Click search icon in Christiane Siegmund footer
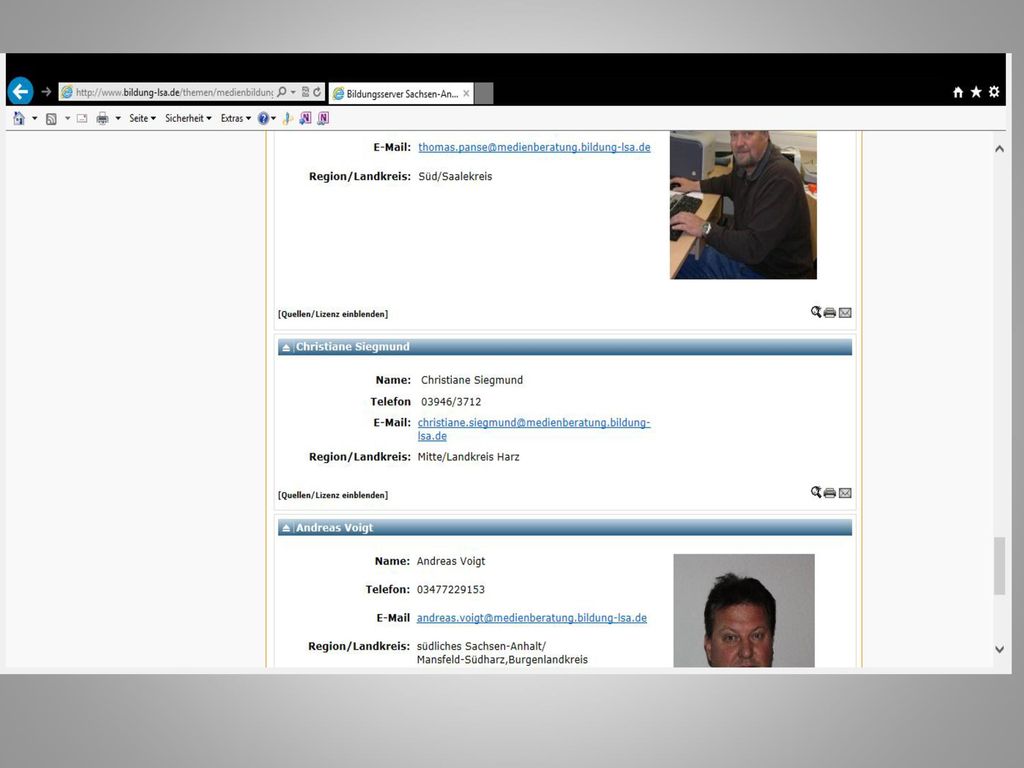 coord(816,492)
